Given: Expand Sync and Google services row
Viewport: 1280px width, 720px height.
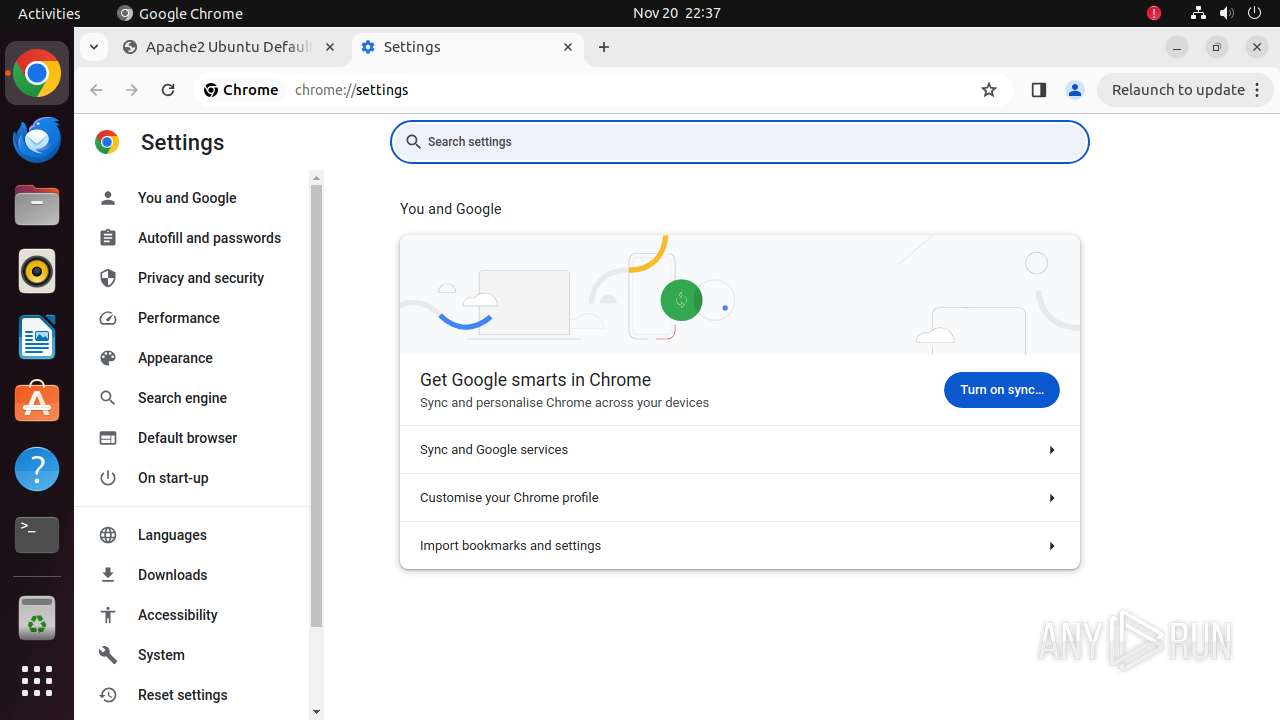Looking at the screenshot, I should (x=740, y=450).
